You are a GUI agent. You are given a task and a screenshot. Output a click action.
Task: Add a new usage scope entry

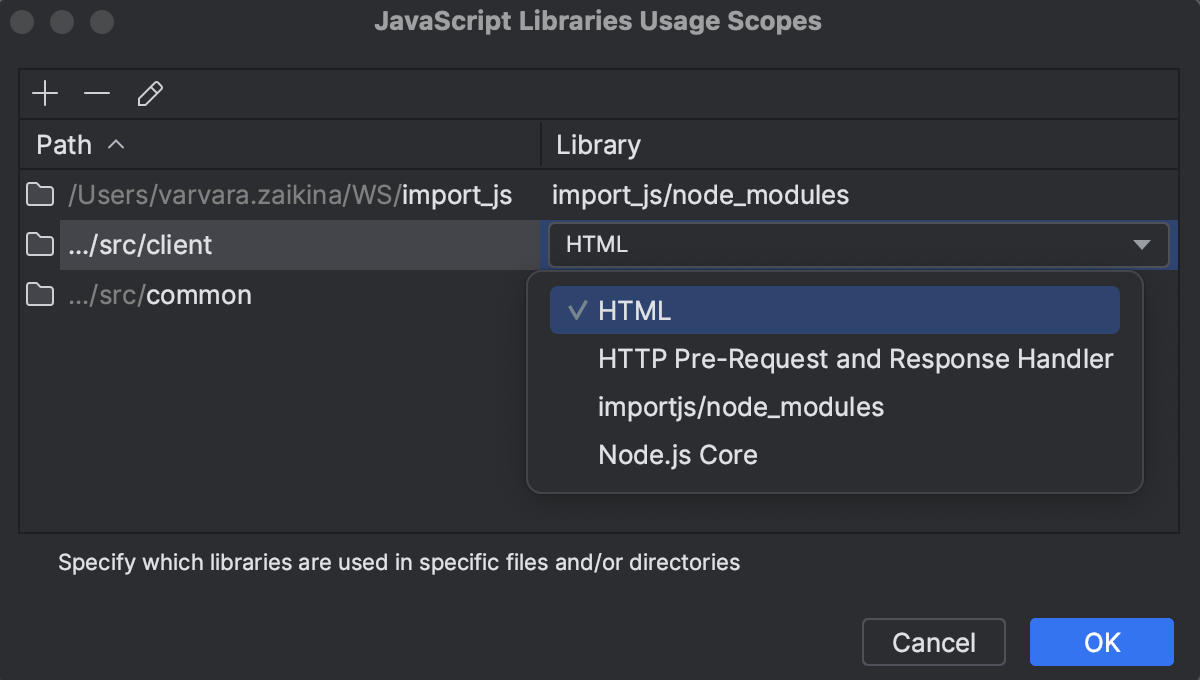(44, 93)
